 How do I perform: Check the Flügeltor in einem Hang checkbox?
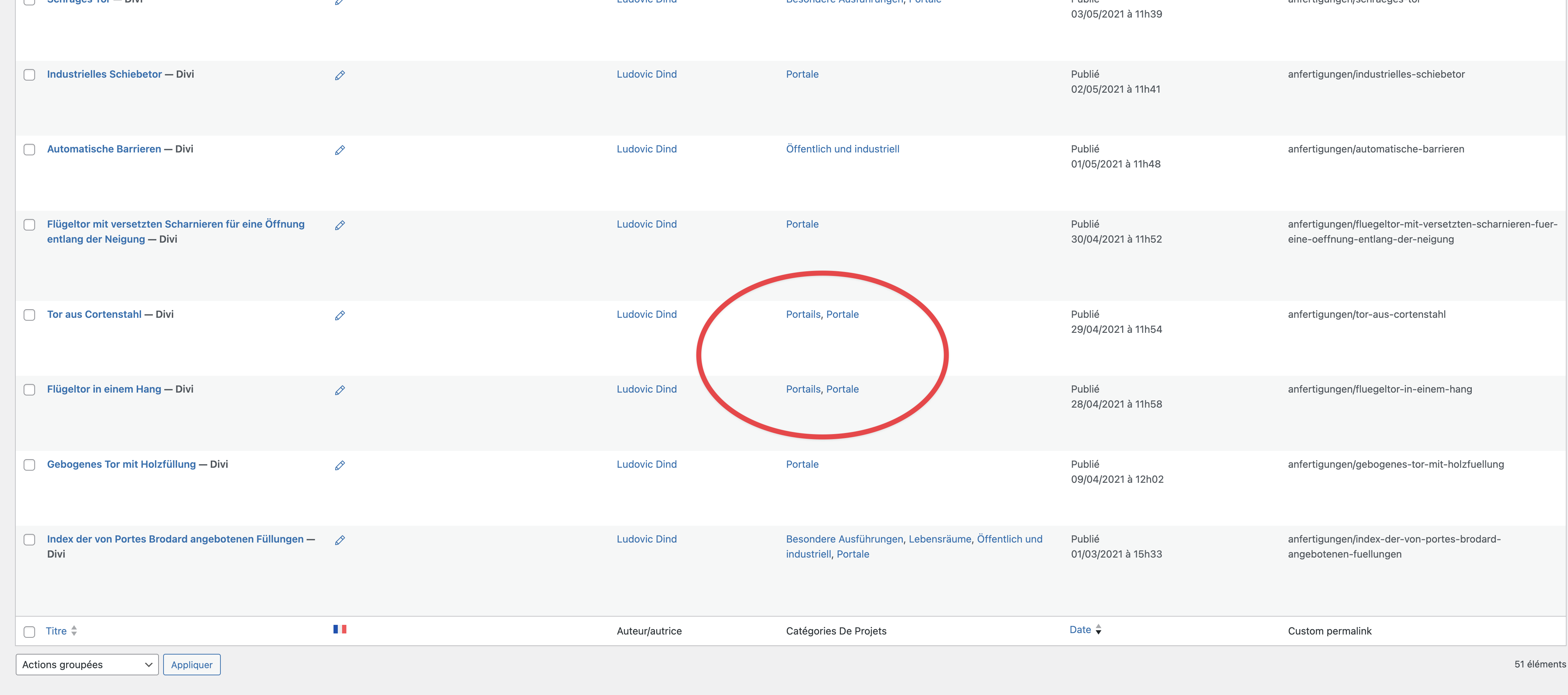pos(29,390)
